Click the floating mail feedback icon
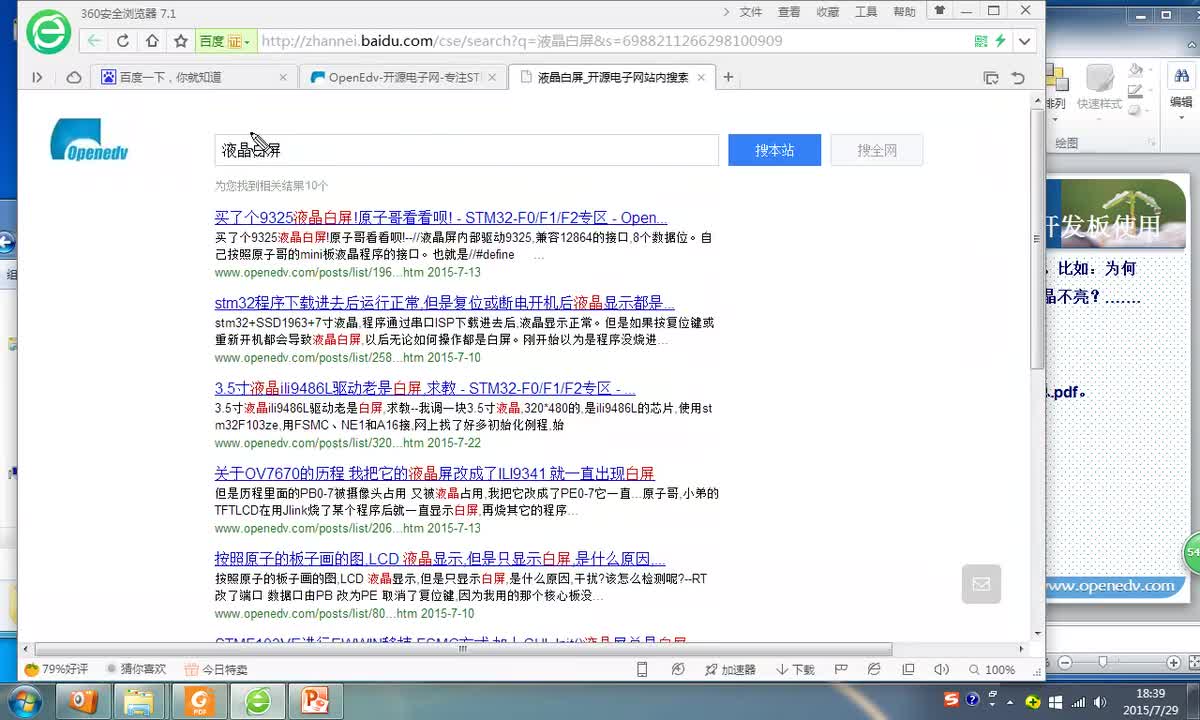This screenshot has height=720, width=1200. [x=981, y=584]
